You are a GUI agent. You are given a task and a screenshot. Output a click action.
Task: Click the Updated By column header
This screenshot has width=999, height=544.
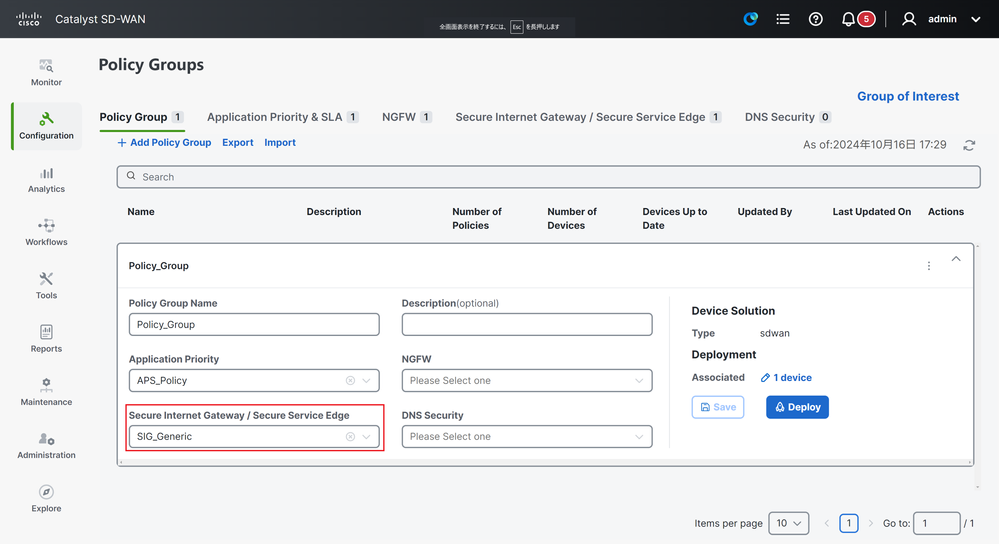point(765,211)
